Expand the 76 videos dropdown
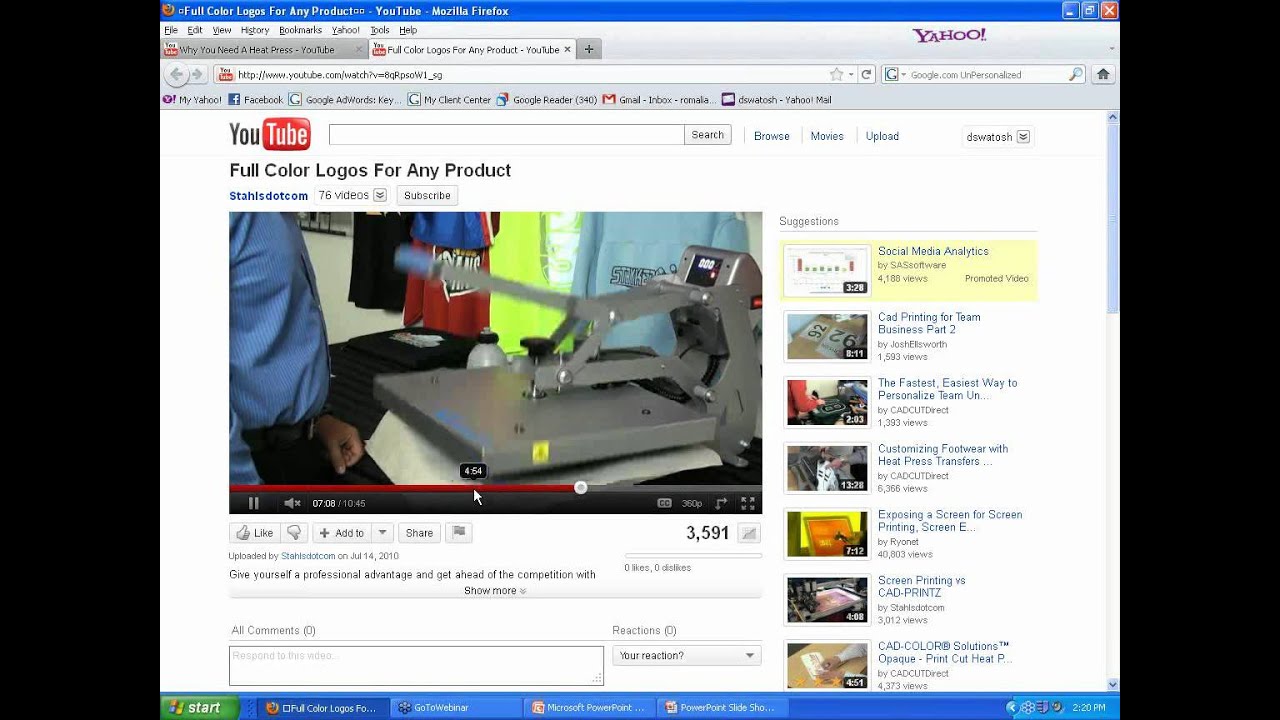Viewport: 1280px width, 720px height. click(x=351, y=195)
